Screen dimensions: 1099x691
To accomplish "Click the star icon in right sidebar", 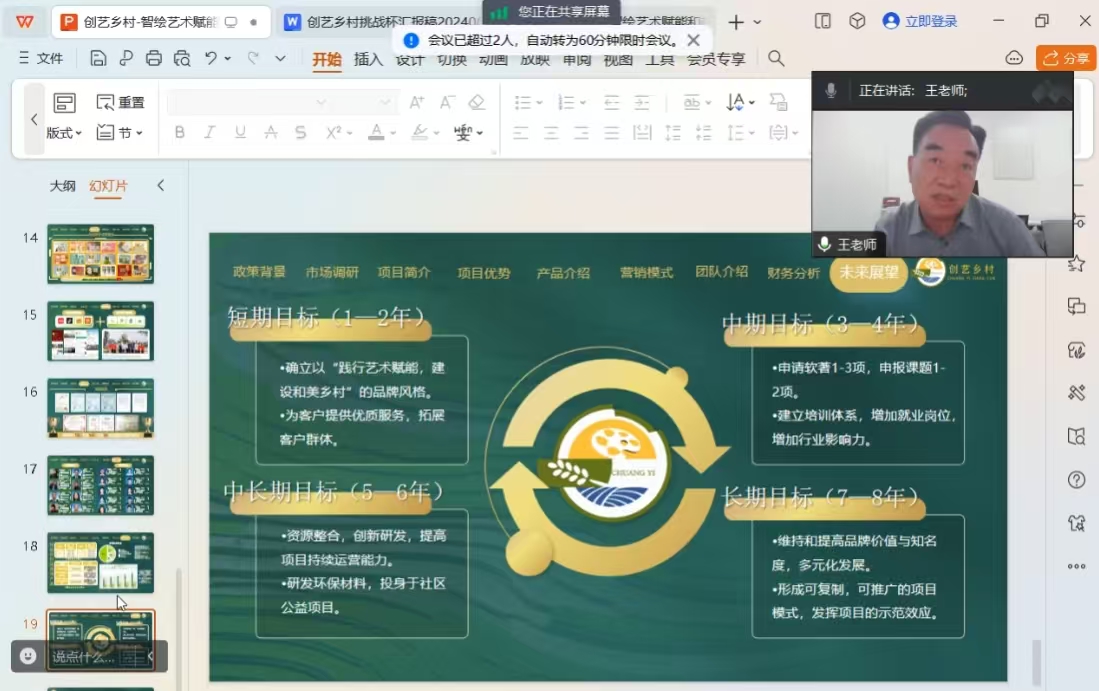I will 1076,263.
